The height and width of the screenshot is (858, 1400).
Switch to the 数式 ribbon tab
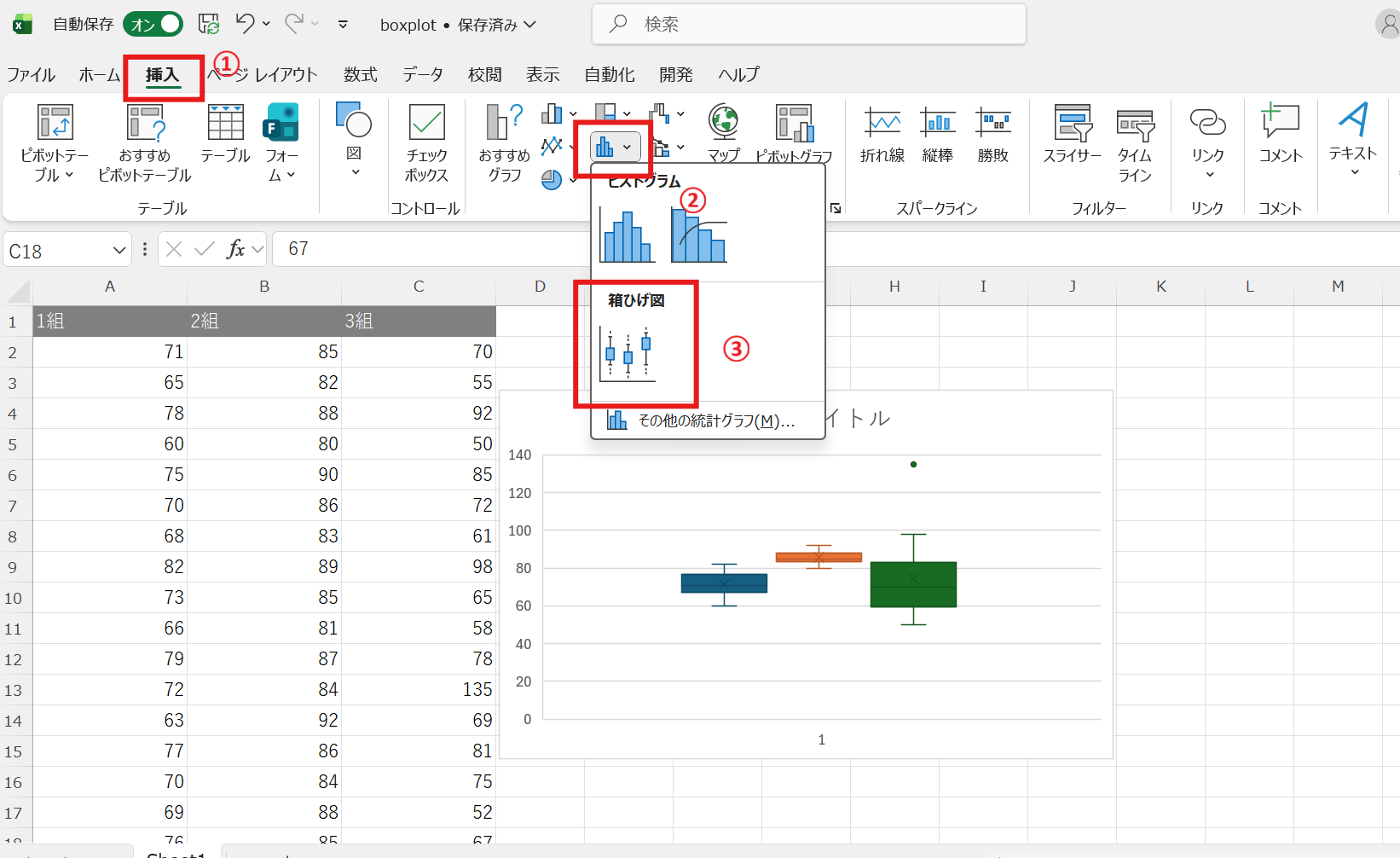(360, 75)
